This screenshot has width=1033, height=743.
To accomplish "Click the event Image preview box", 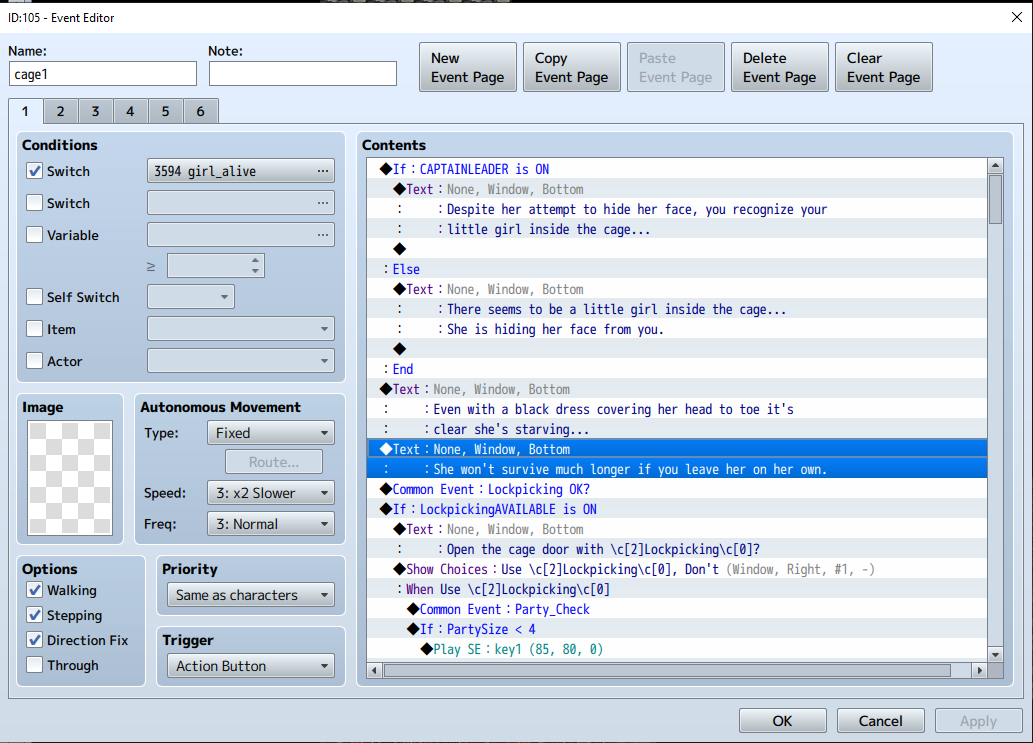I will pos(71,478).
